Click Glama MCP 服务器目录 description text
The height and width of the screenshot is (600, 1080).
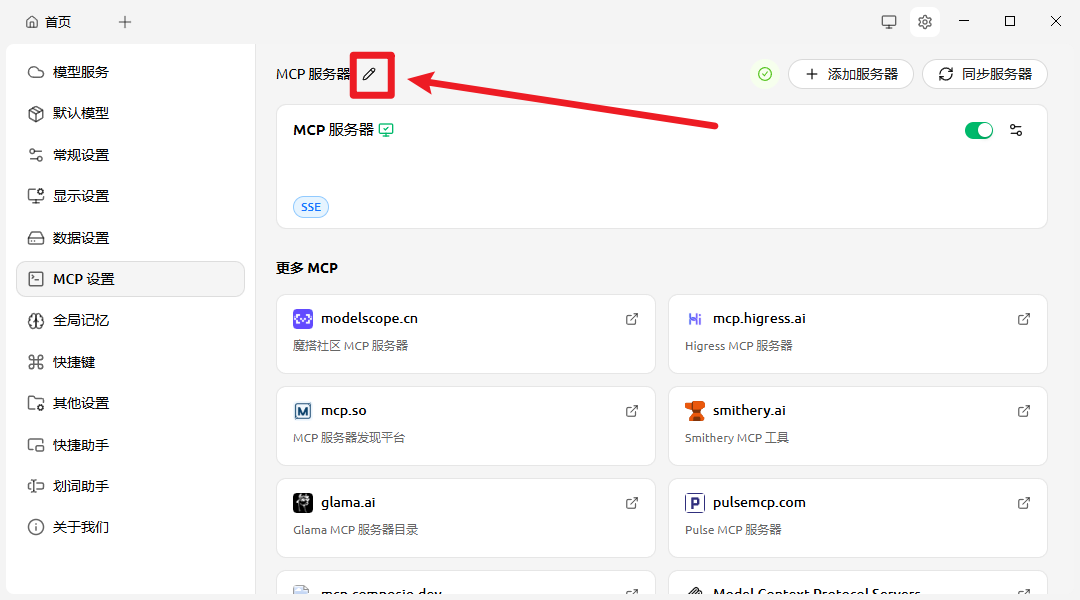pyautogui.click(x=355, y=530)
